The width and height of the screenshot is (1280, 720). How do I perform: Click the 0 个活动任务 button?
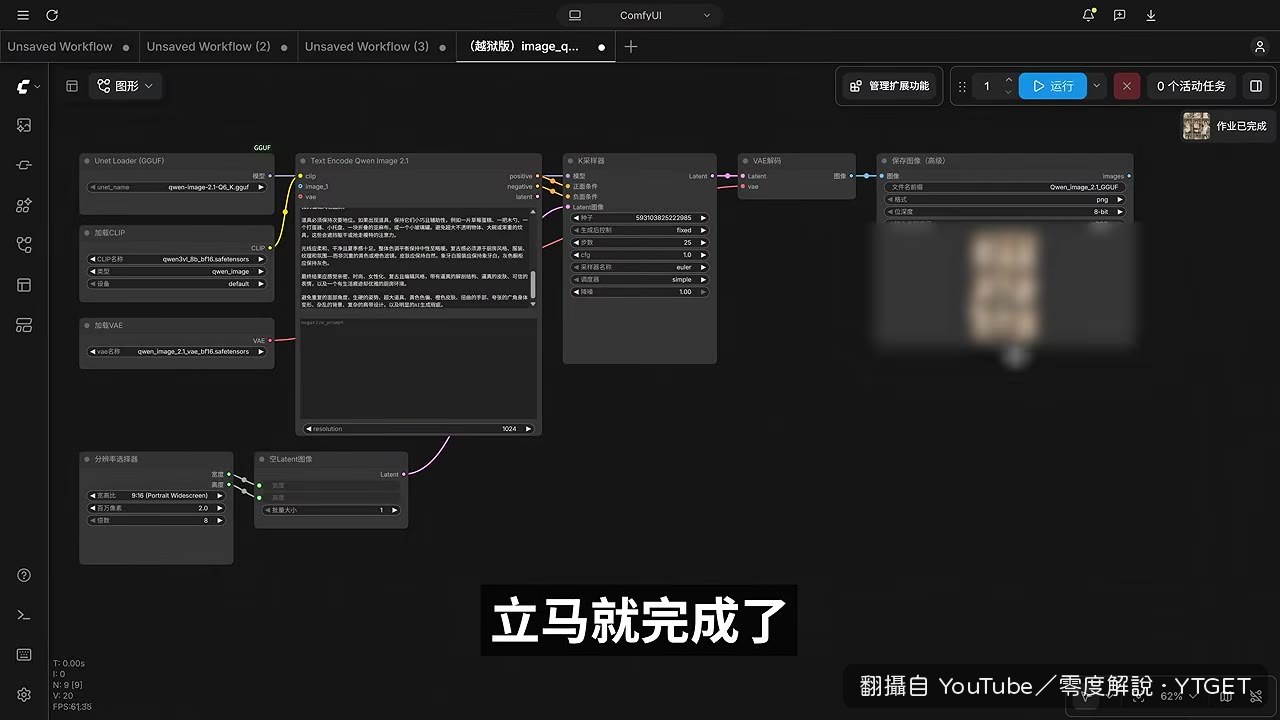click(x=1191, y=86)
